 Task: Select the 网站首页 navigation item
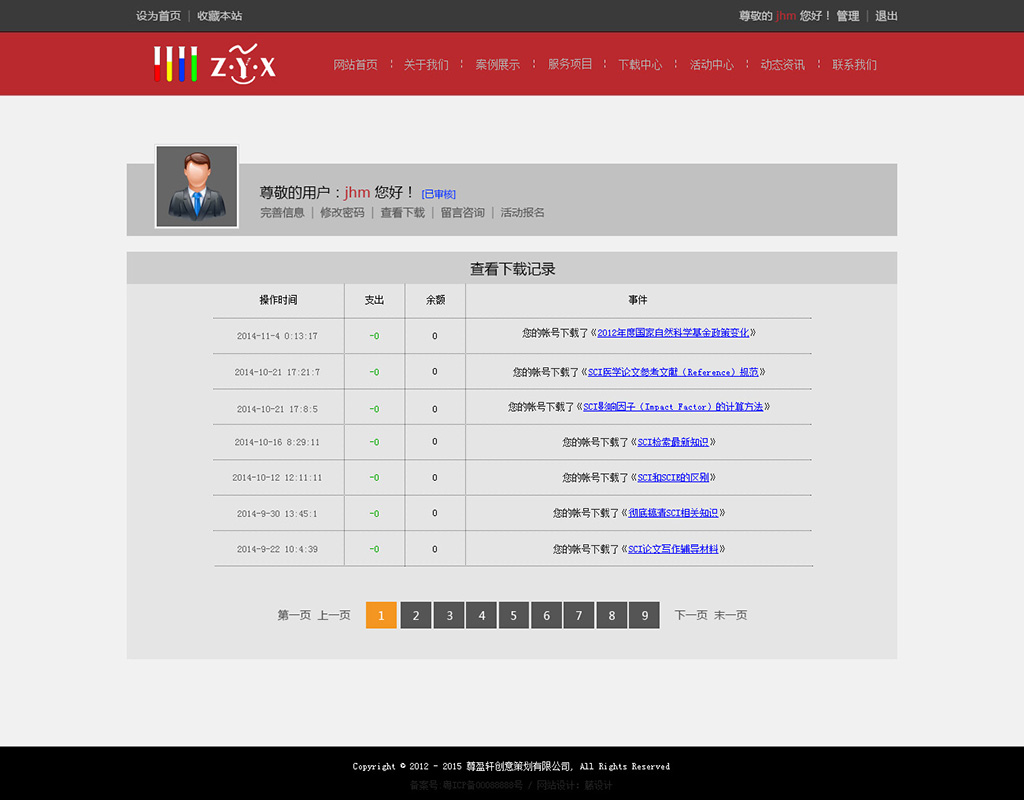[x=356, y=64]
